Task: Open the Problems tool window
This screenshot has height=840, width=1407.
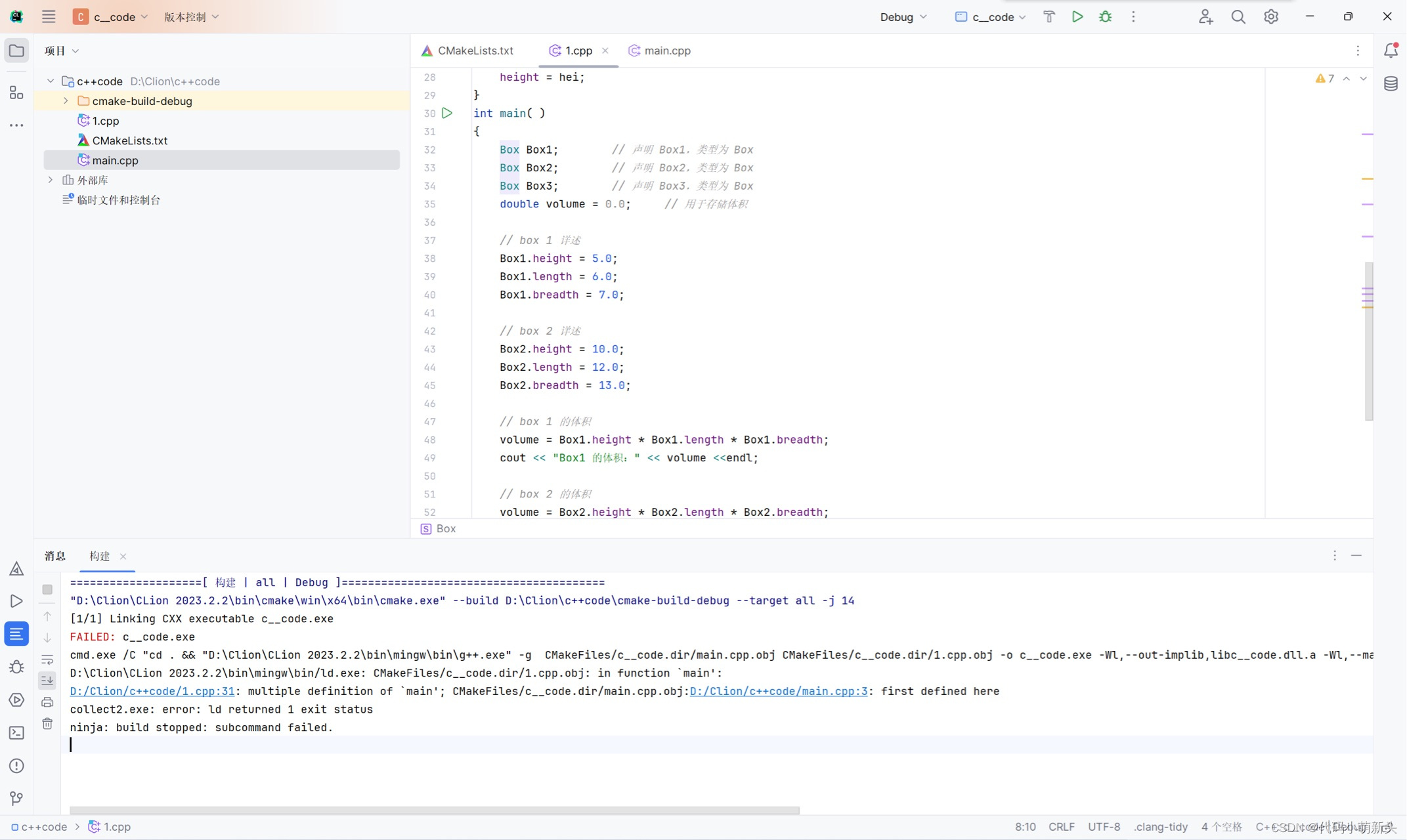Action: [16, 766]
